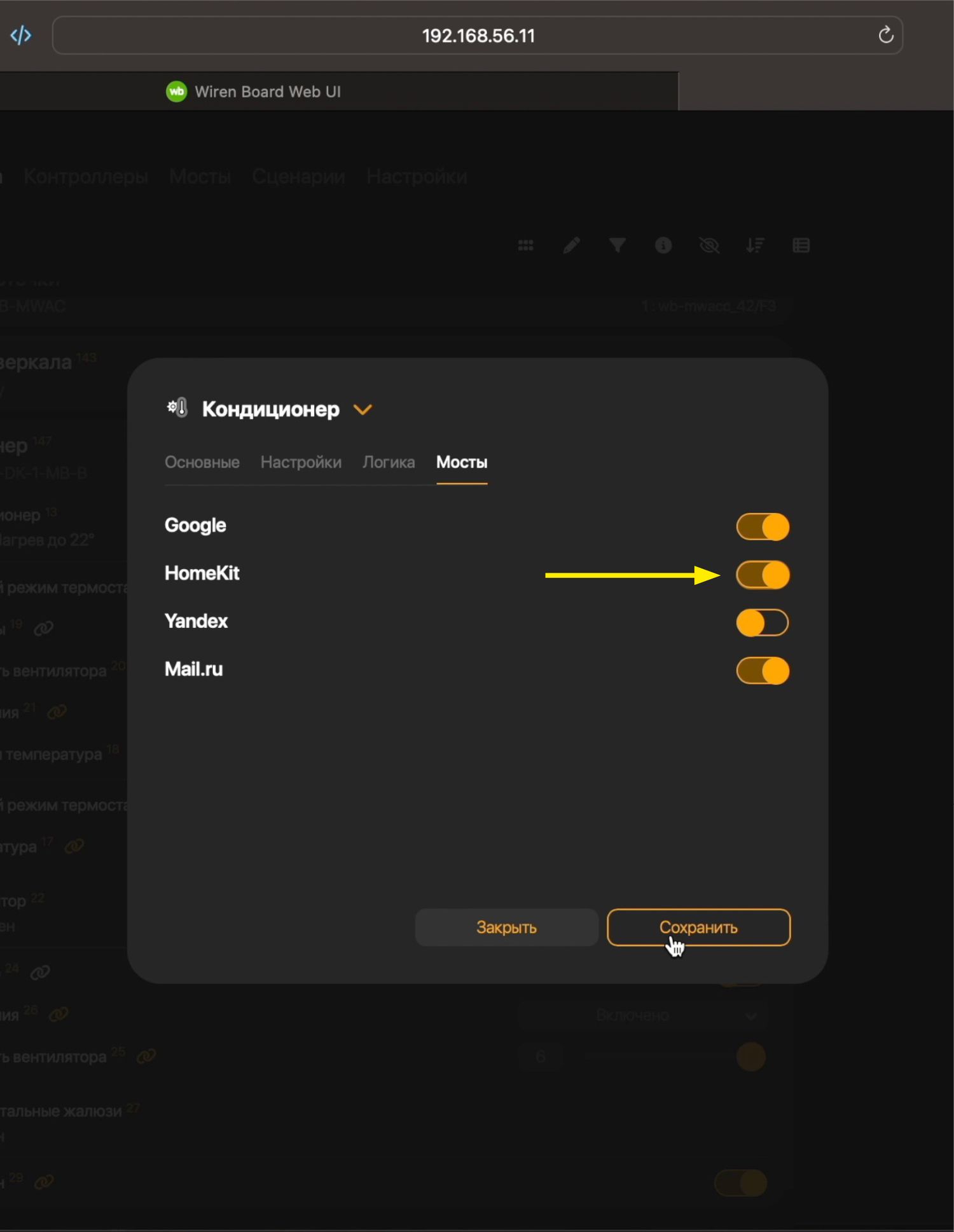Click the address bar showing 192.168.56.11
954x1232 pixels.
pyautogui.click(x=477, y=36)
